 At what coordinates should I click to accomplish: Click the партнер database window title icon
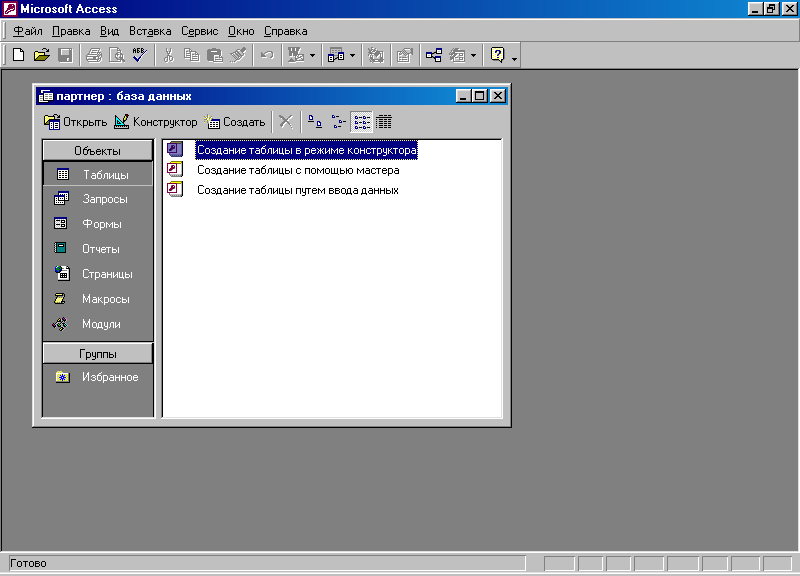(46, 96)
